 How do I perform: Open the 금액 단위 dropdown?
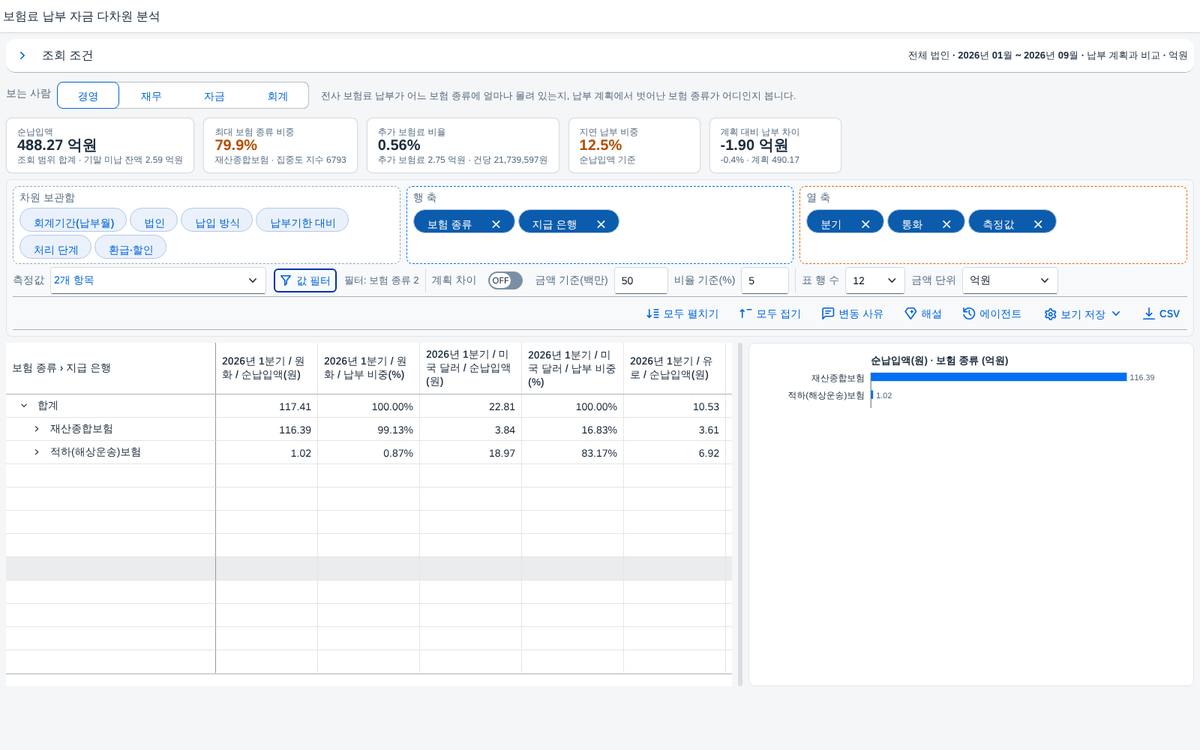pyautogui.click(x=1010, y=281)
